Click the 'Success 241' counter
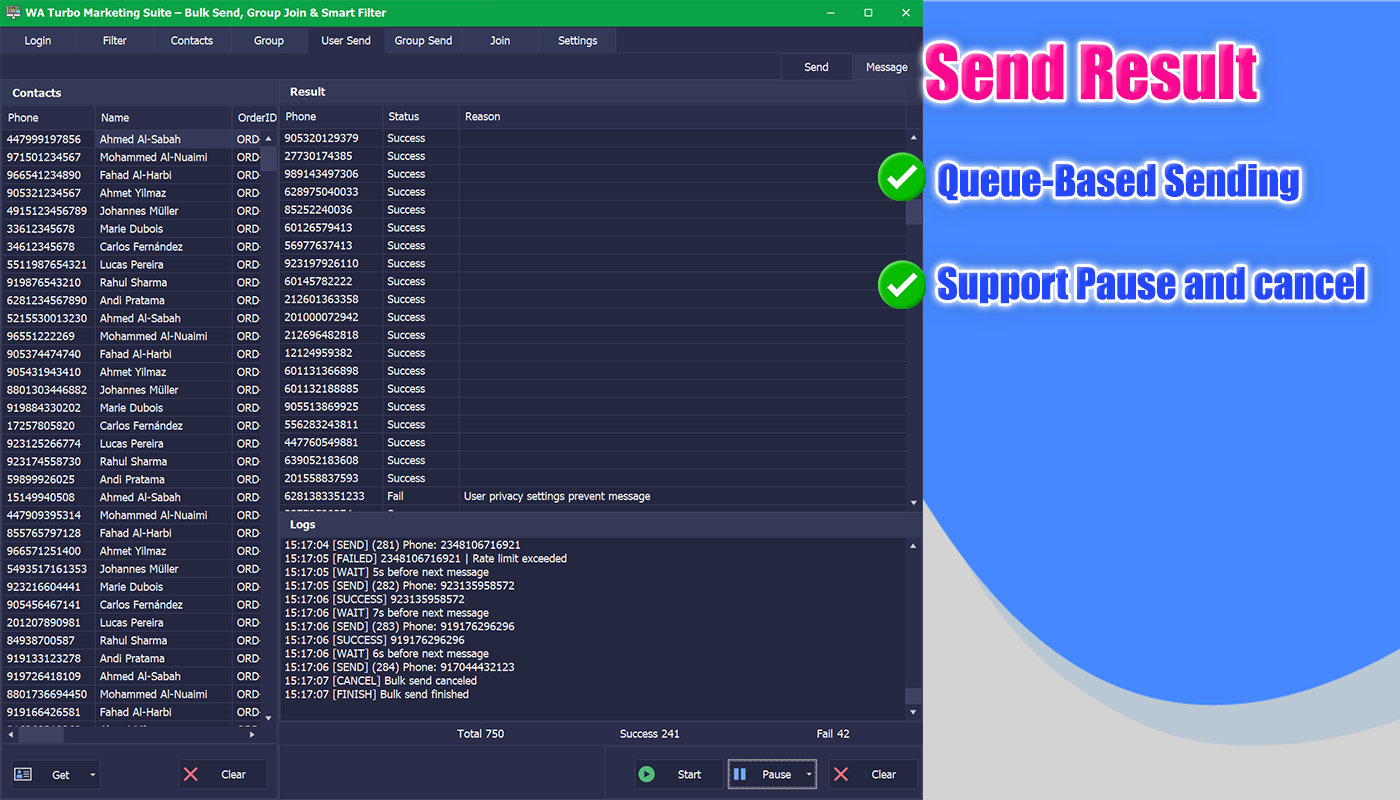This screenshot has width=1400, height=800. 650,734
